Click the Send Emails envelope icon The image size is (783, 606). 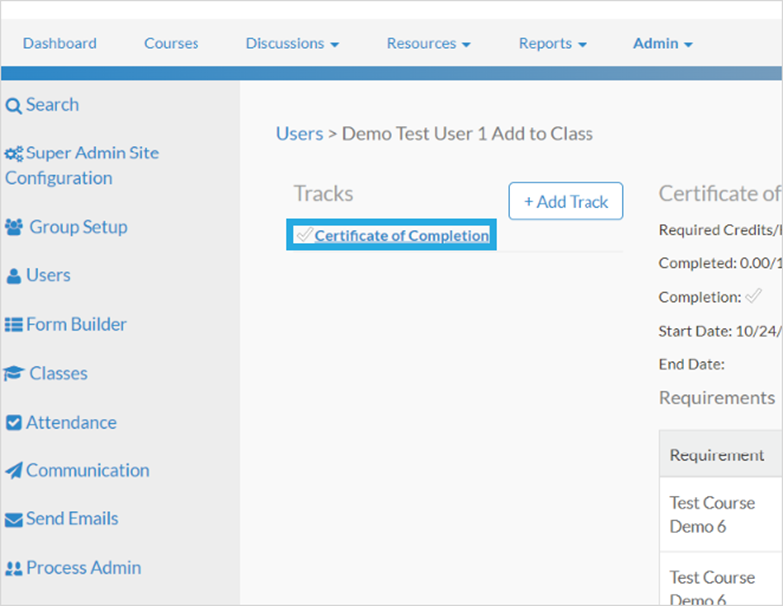14,520
